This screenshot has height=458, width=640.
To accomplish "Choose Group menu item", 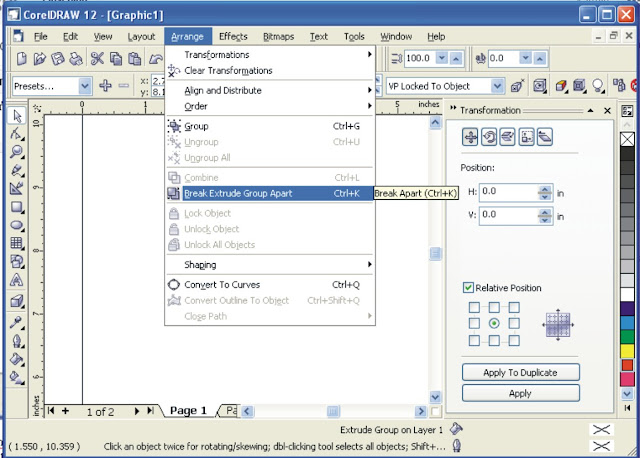I will (270, 126).
